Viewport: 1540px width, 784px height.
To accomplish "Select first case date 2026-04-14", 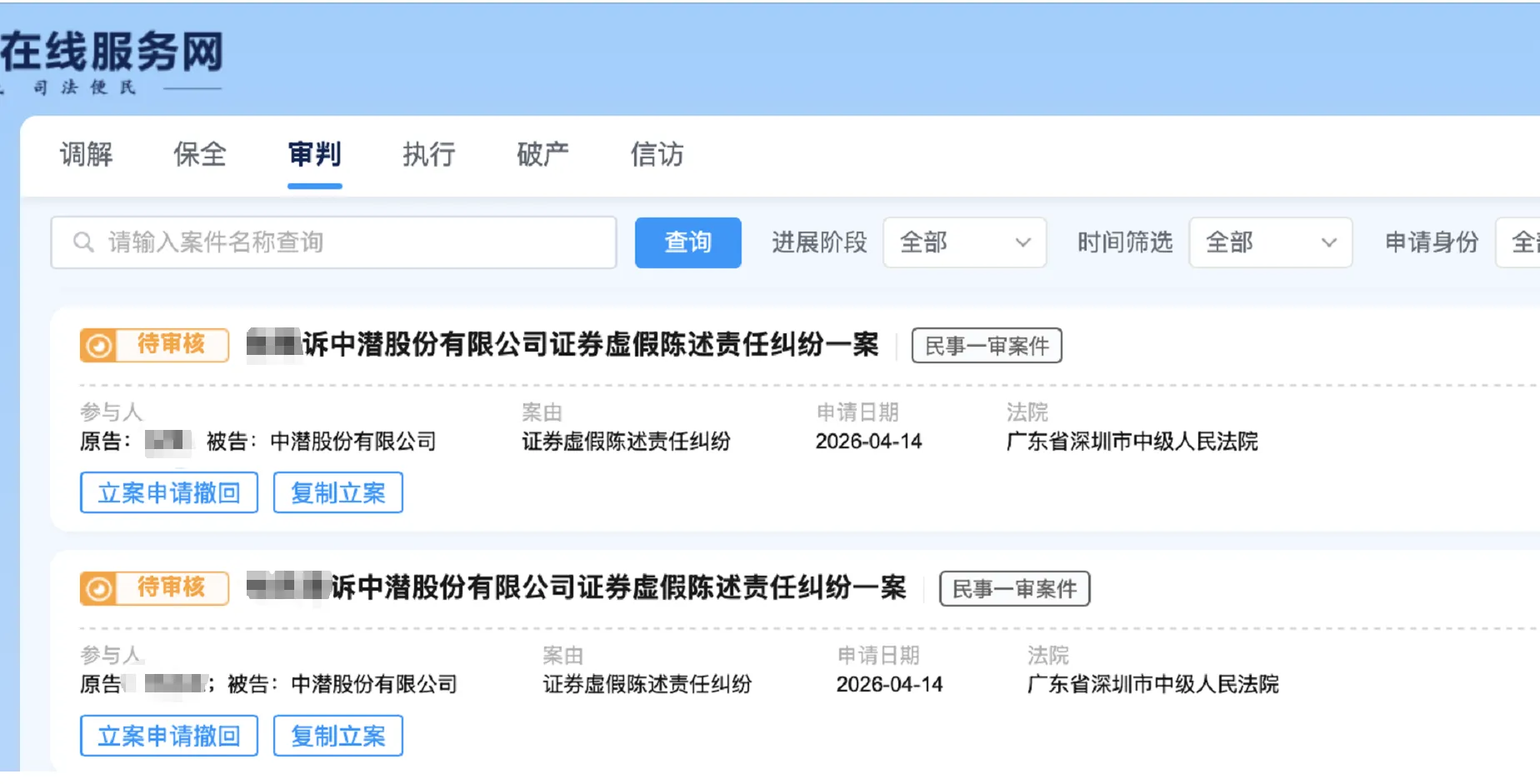I will pos(868,442).
